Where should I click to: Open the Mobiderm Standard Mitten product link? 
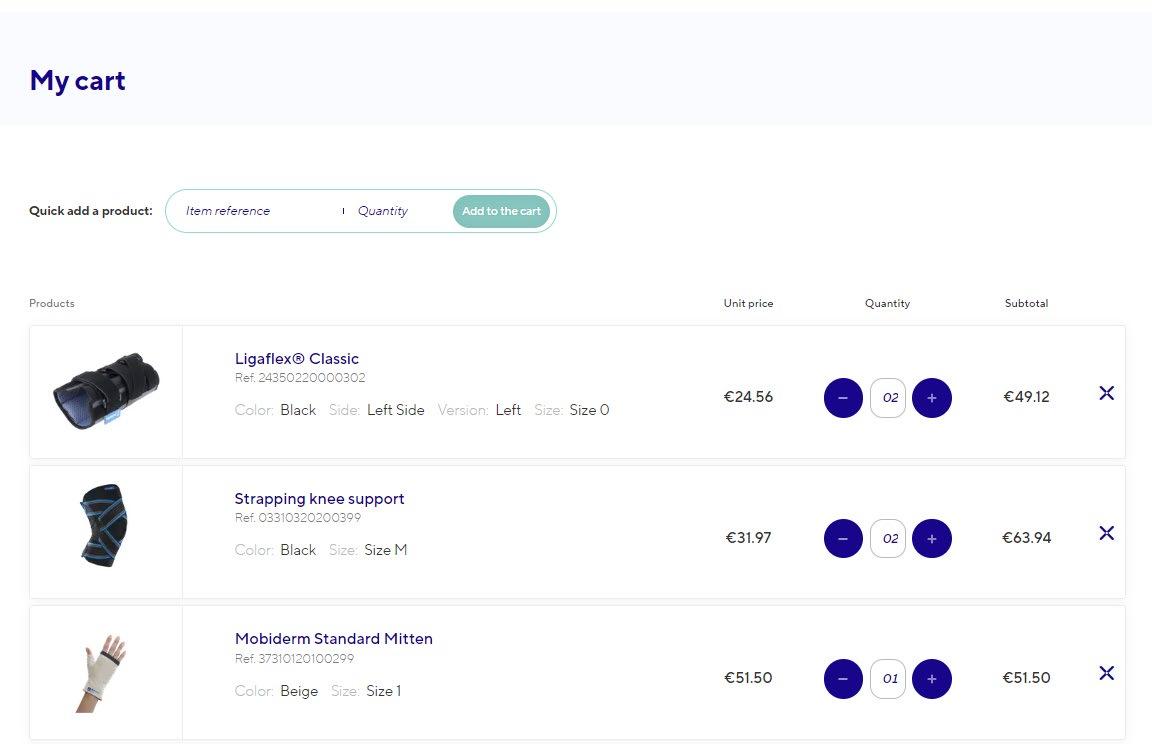(x=333, y=639)
